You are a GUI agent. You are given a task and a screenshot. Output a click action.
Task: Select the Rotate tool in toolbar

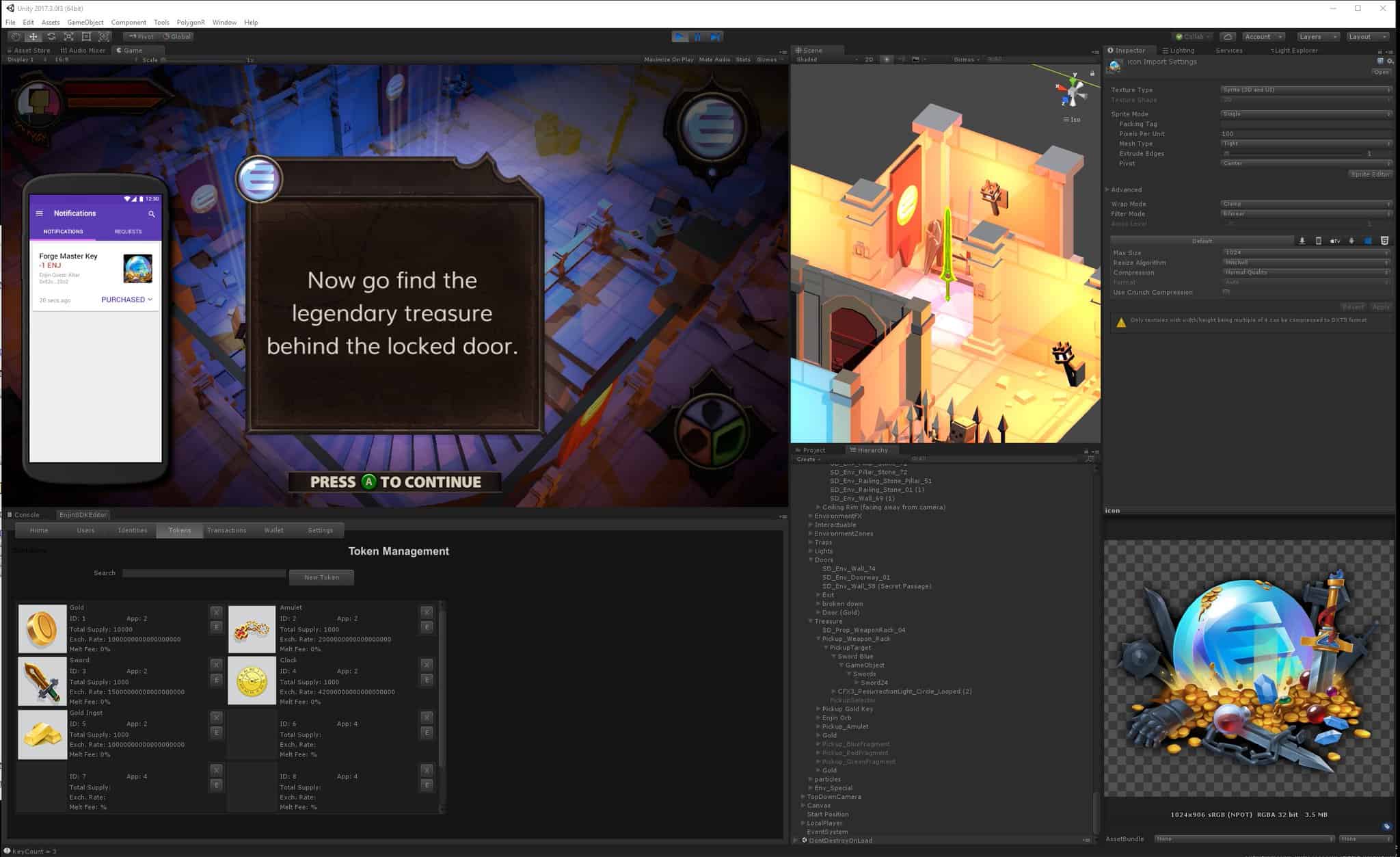[x=51, y=37]
